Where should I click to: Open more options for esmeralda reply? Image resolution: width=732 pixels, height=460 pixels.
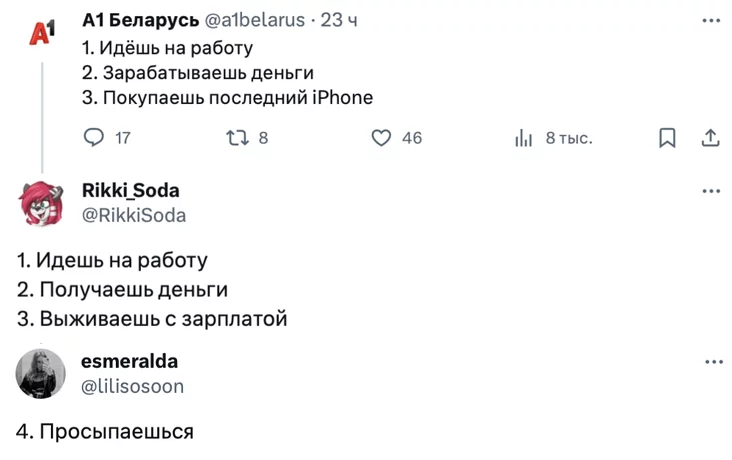coord(712,362)
